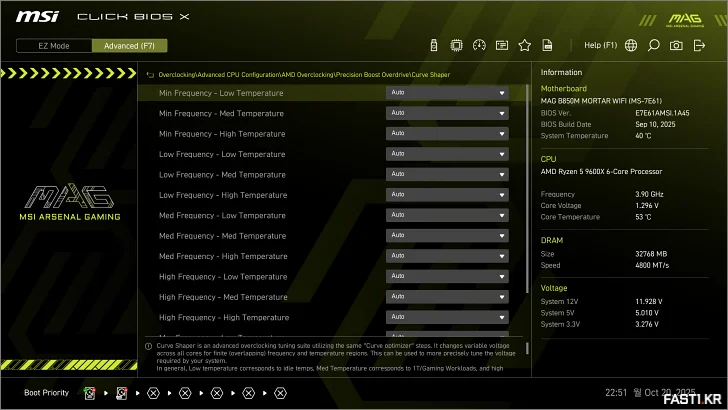Select first hard disk boot priority device
The height and width of the screenshot is (410, 728).
[89, 393]
